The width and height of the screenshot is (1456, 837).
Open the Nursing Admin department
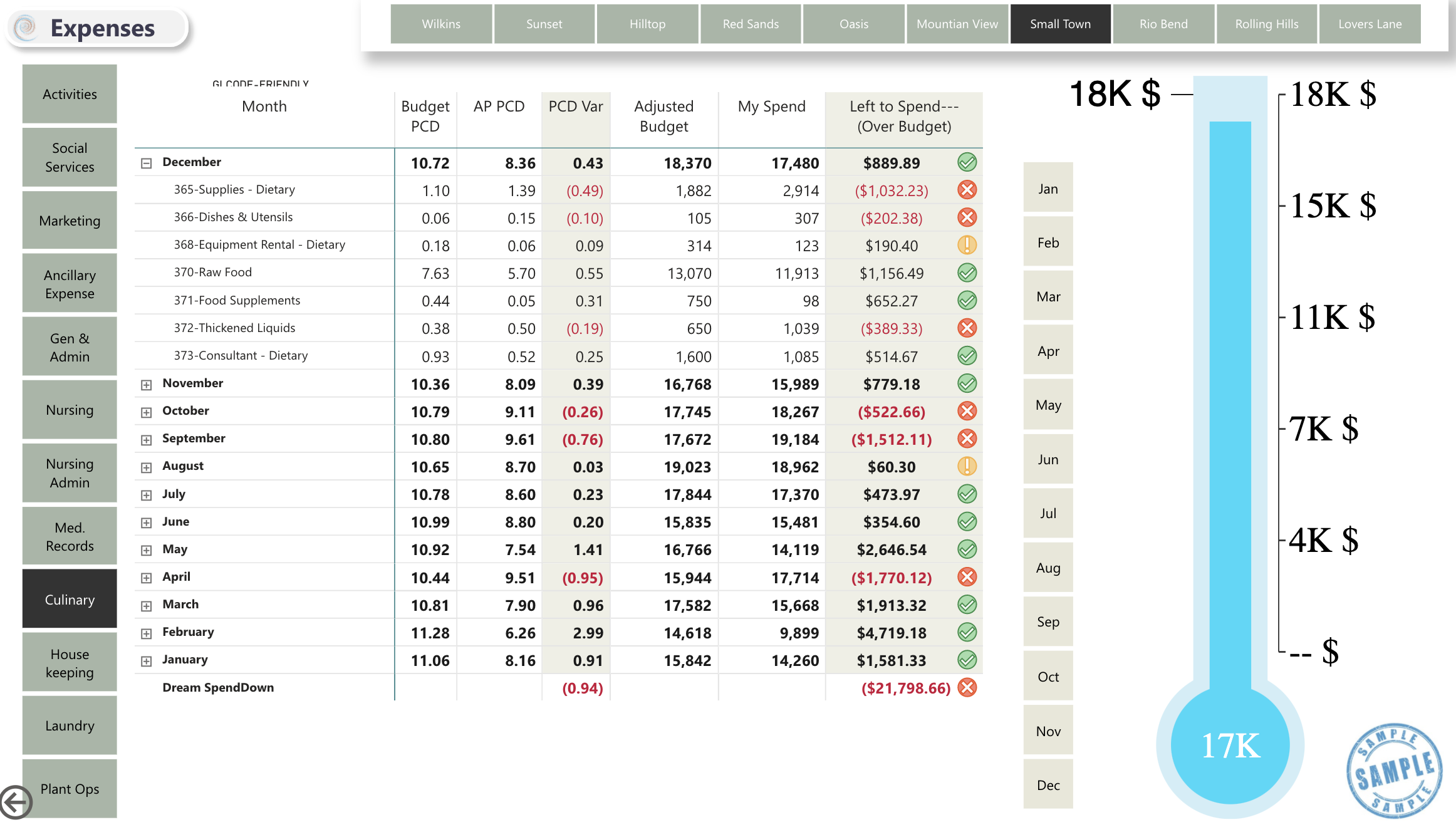click(70, 473)
